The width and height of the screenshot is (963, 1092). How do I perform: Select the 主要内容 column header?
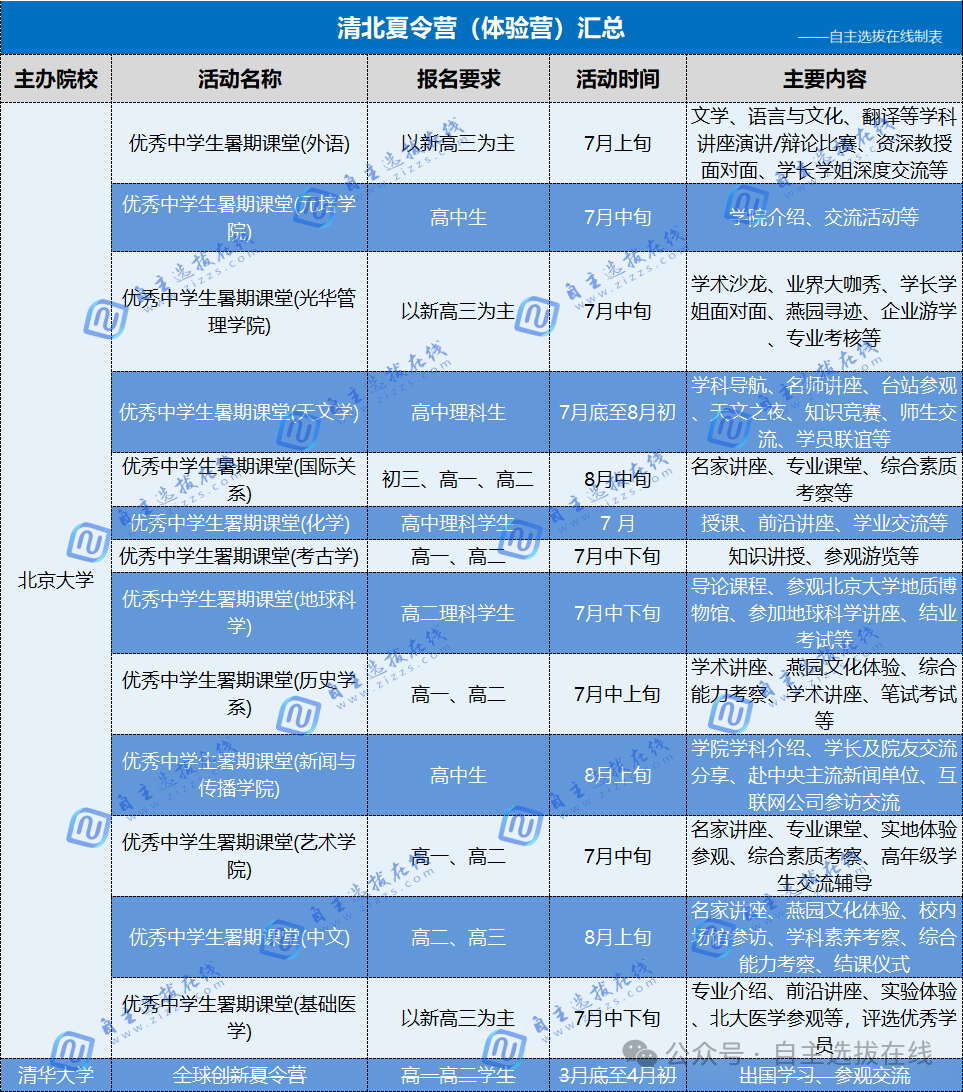coord(824,79)
